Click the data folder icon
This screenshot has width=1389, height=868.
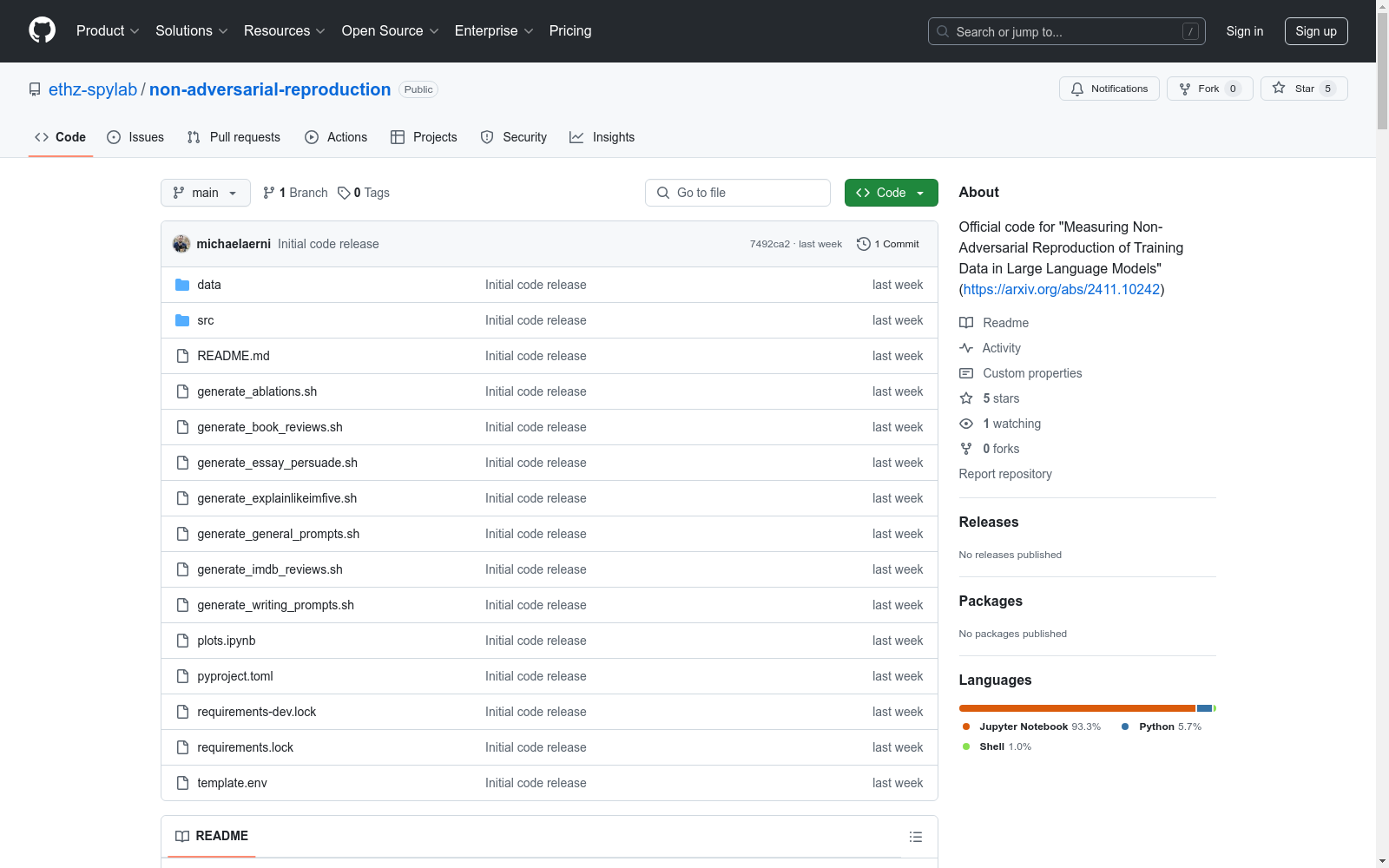(x=182, y=285)
